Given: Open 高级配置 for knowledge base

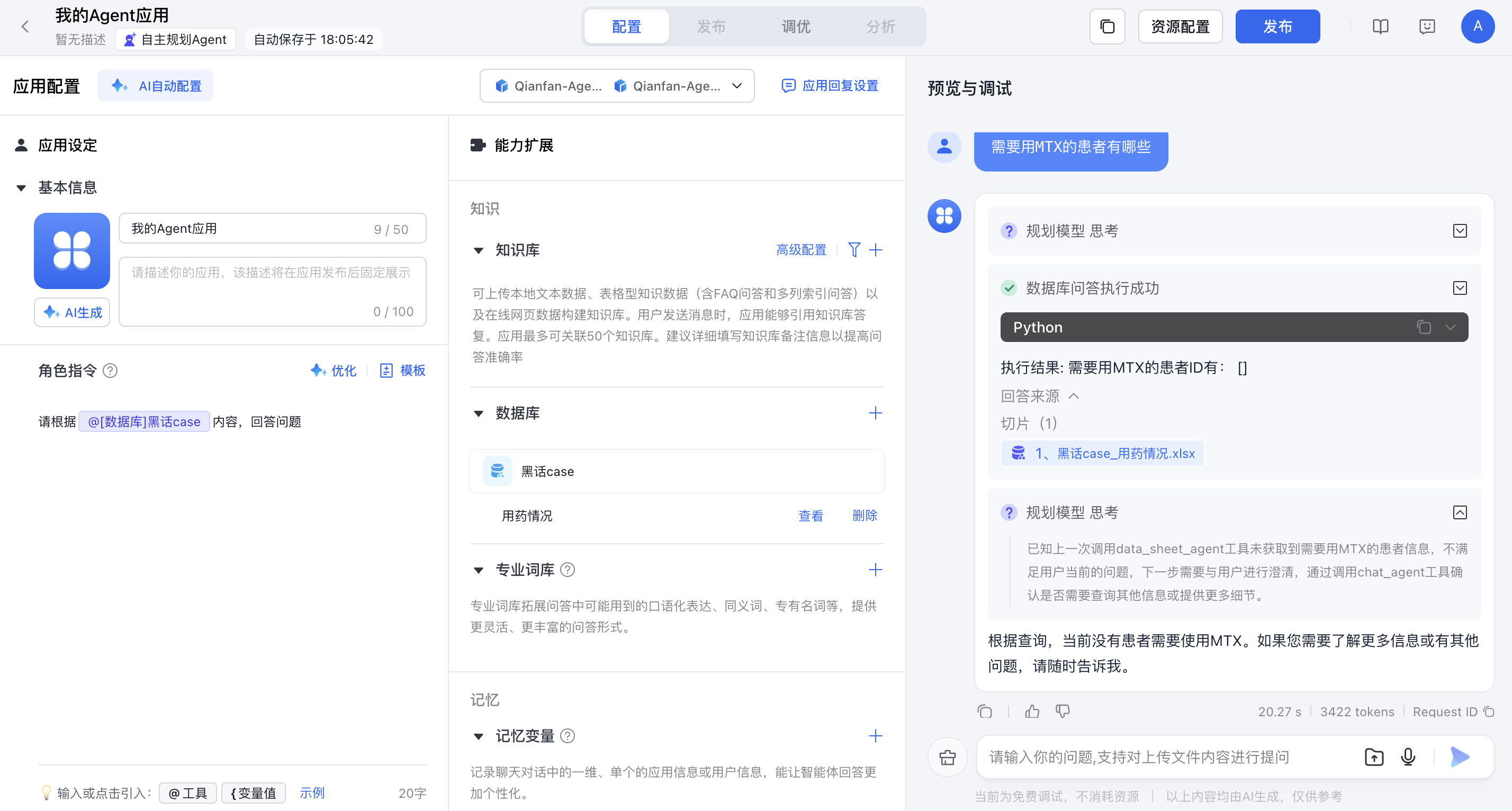Looking at the screenshot, I should tap(800, 250).
